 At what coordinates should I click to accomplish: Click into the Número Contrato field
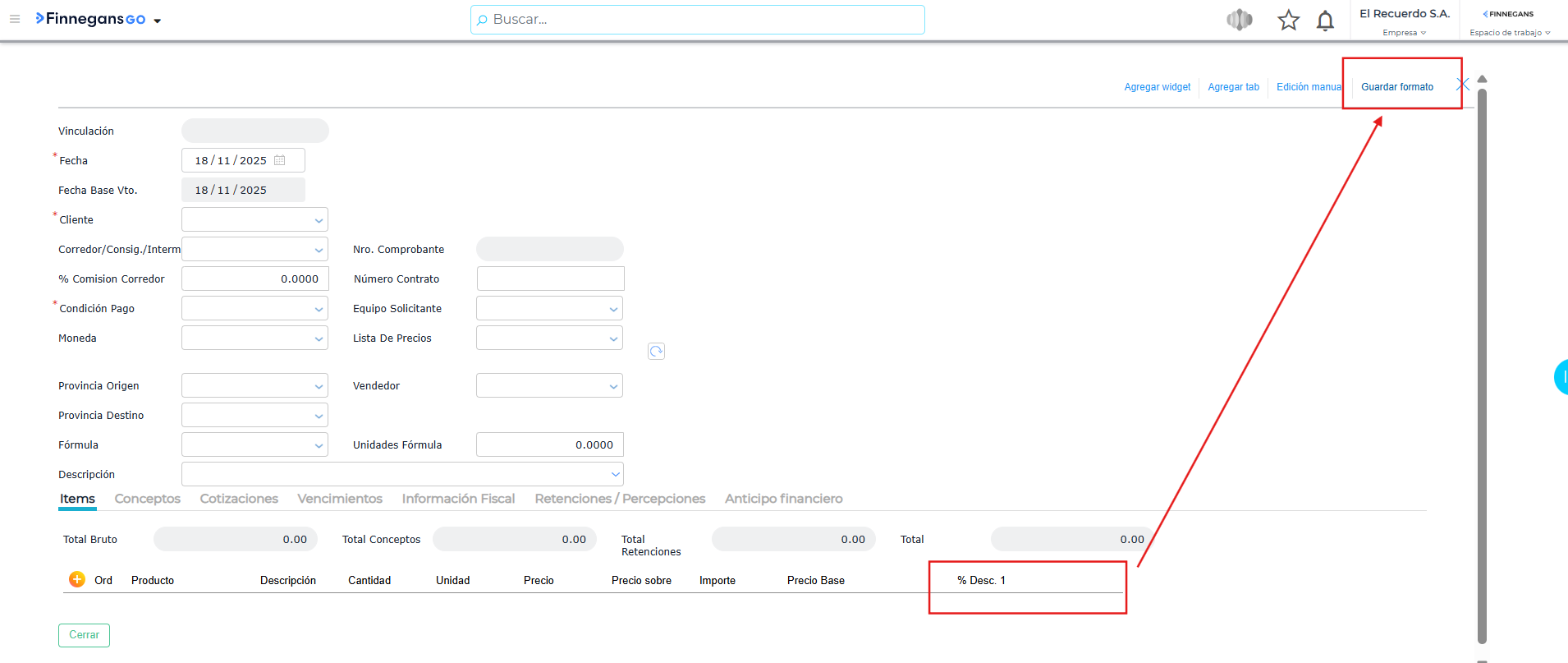coord(550,279)
